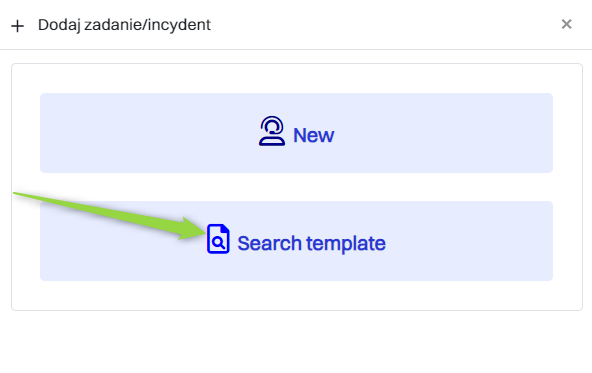The image size is (592, 373).
Task: Browse templates via Search template
Action: pos(296,241)
